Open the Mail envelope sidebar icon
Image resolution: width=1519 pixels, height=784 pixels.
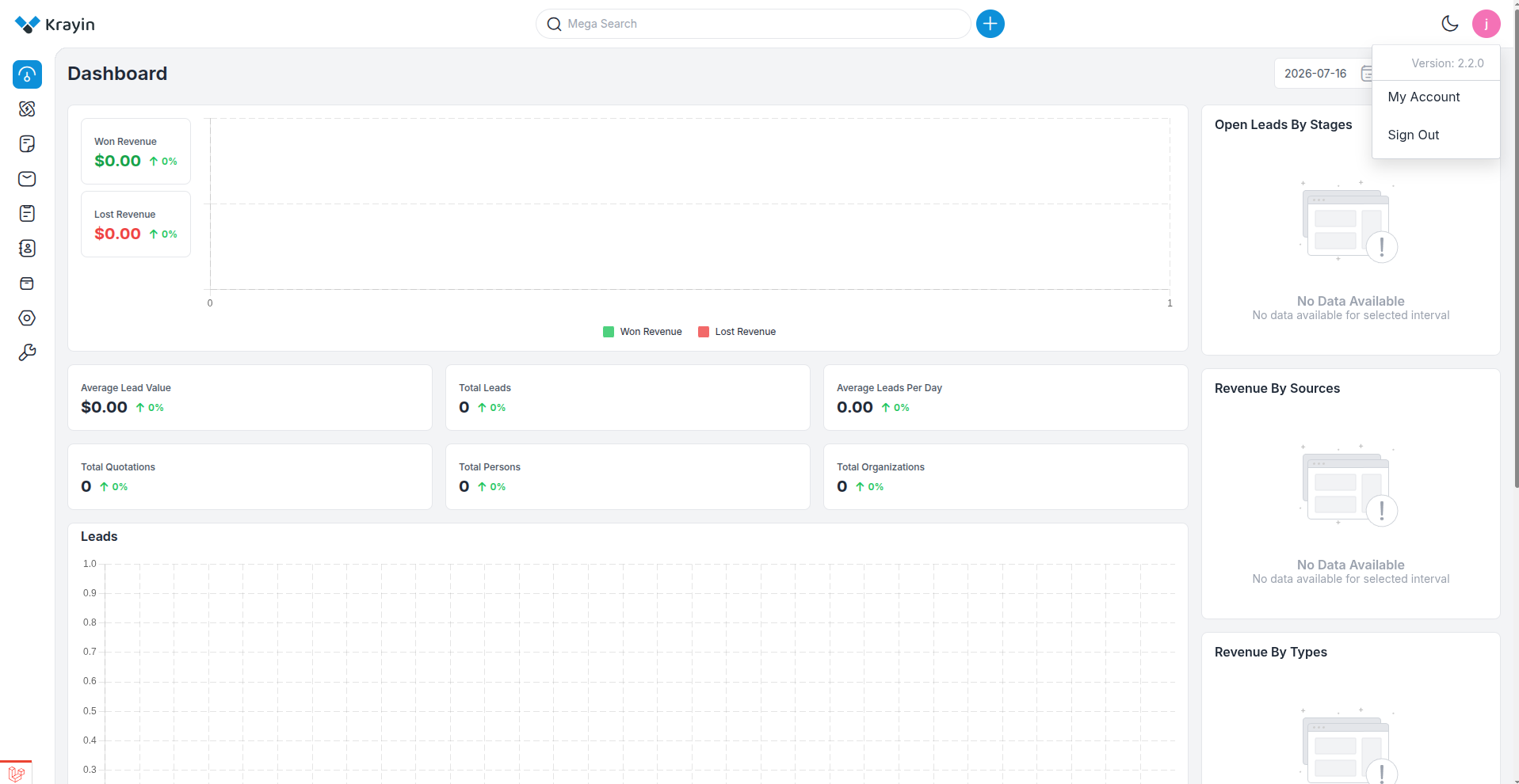pos(27,179)
